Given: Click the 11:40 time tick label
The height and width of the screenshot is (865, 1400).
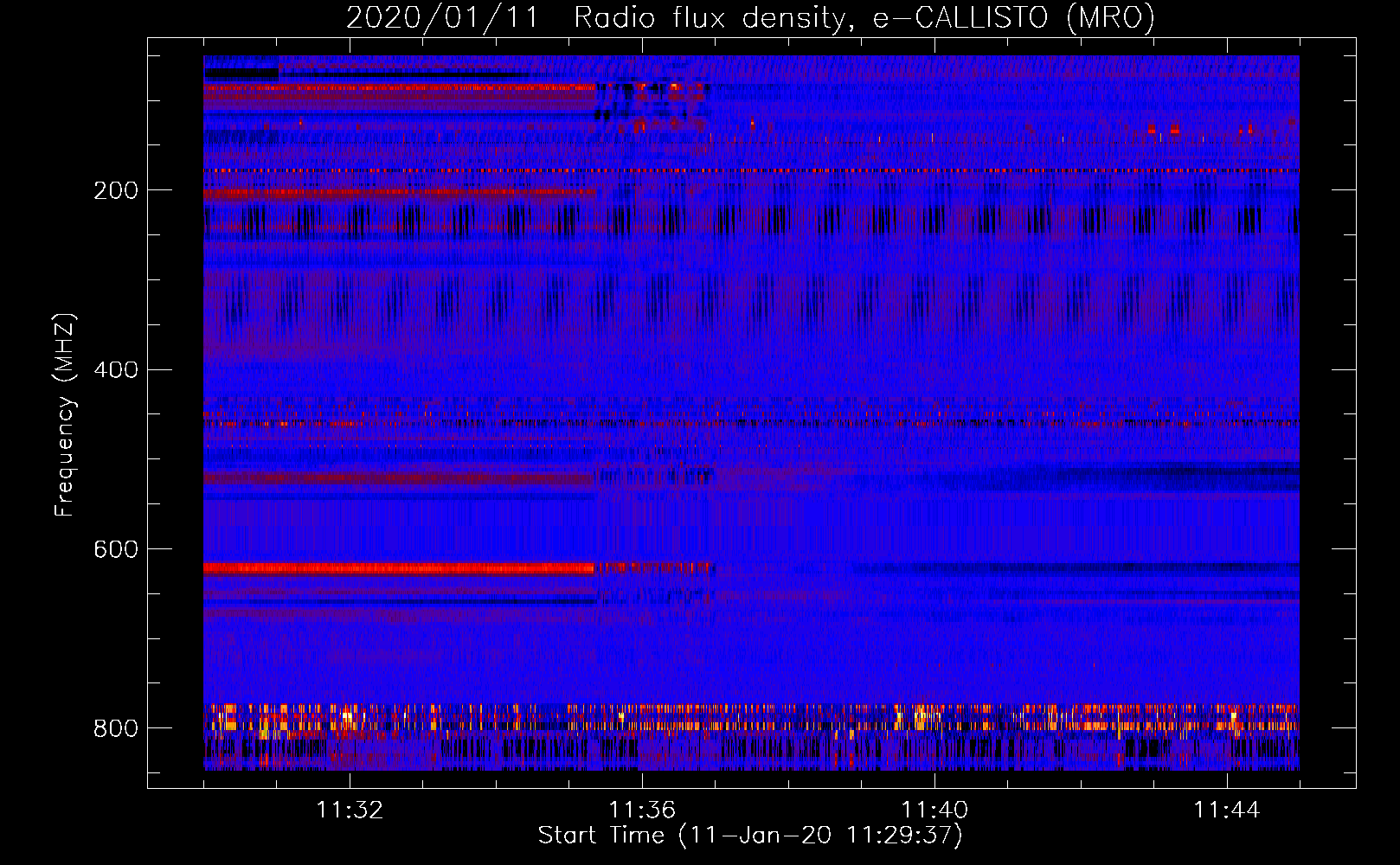Looking at the screenshot, I should click(934, 811).
